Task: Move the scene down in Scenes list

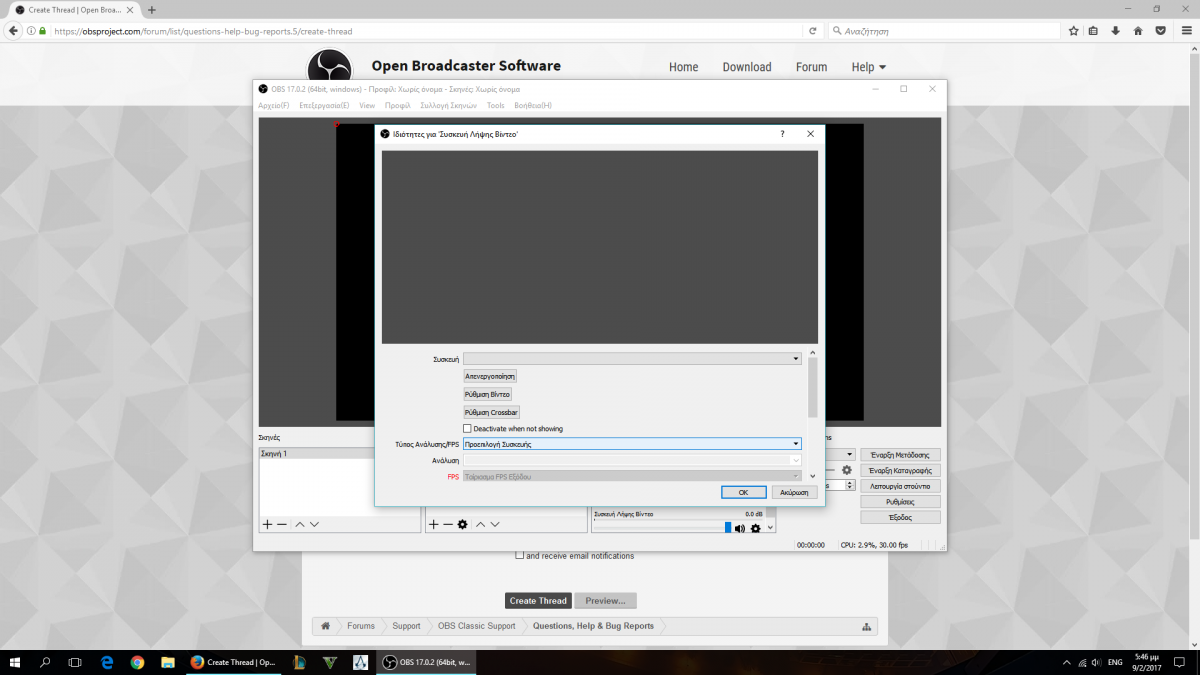Action: tap(314, 524)
